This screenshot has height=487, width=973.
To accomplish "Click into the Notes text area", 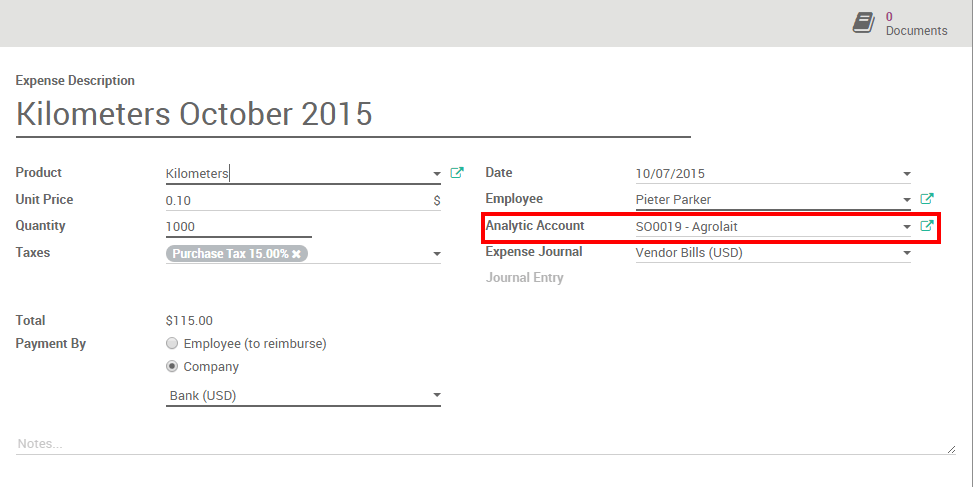I will pos(480,443).
